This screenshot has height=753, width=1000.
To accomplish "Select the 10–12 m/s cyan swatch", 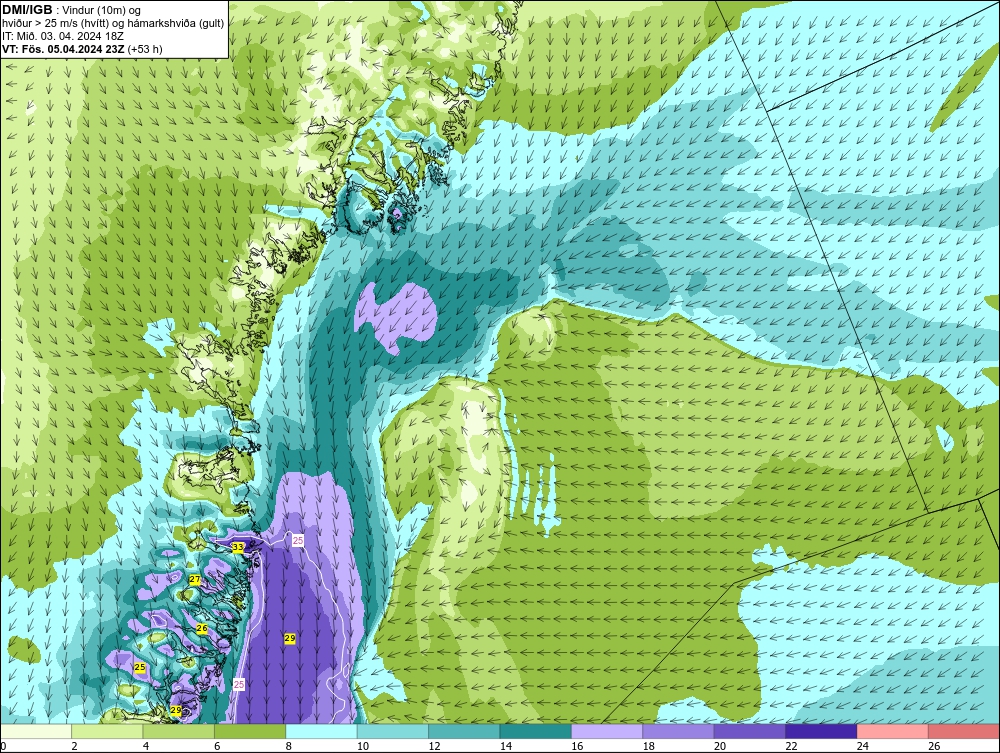I will coord(393,731).
